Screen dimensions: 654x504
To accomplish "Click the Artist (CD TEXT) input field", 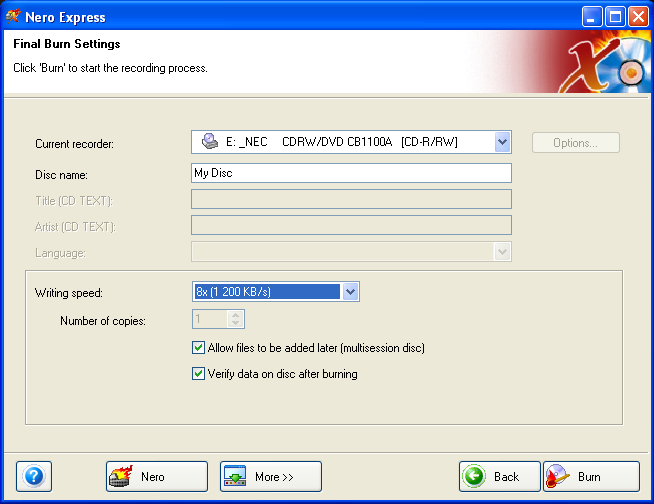I will [351, 225].
